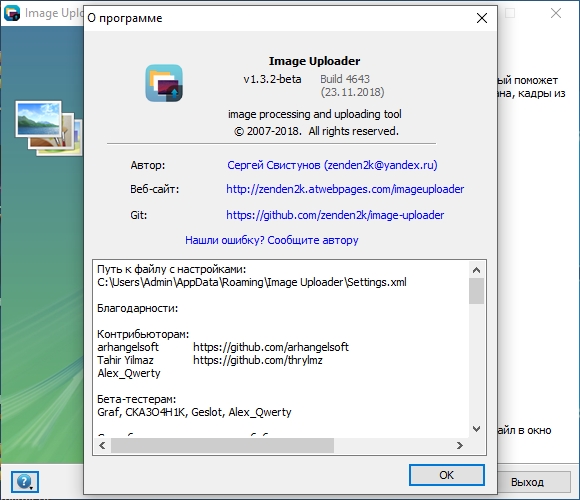Close the main Image Uploader window
The height and width of the screenshot is (500, 580).
click(x=556, y=13)
